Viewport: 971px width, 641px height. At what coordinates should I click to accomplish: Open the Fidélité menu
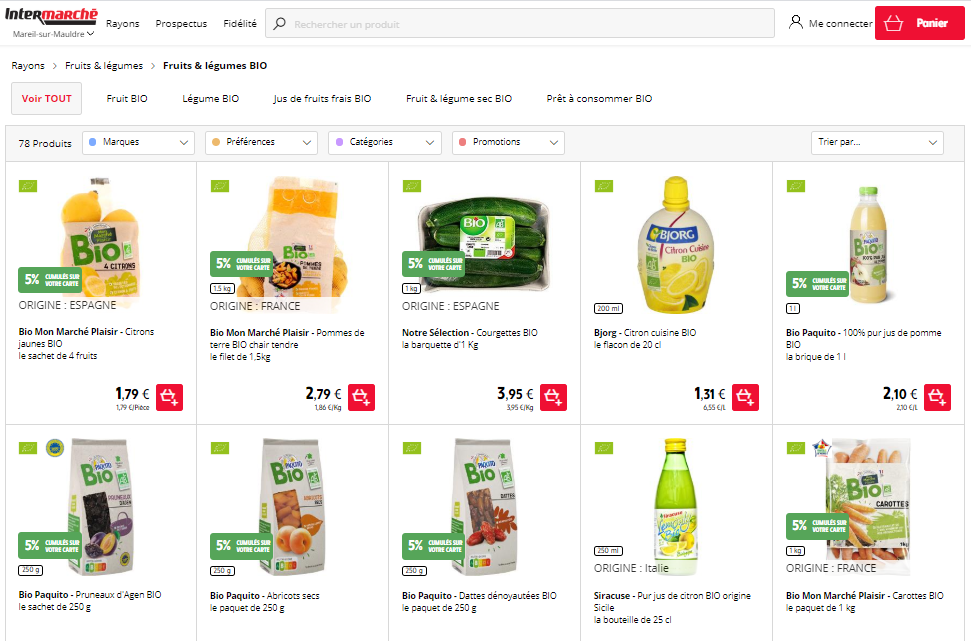(x=240, y=24)
